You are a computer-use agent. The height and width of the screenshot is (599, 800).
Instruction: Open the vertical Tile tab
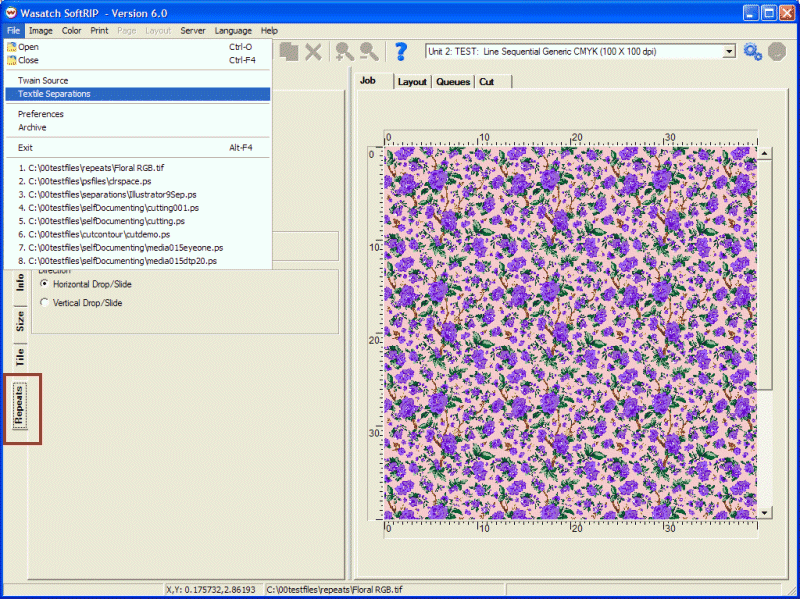(x=20, y=357)
